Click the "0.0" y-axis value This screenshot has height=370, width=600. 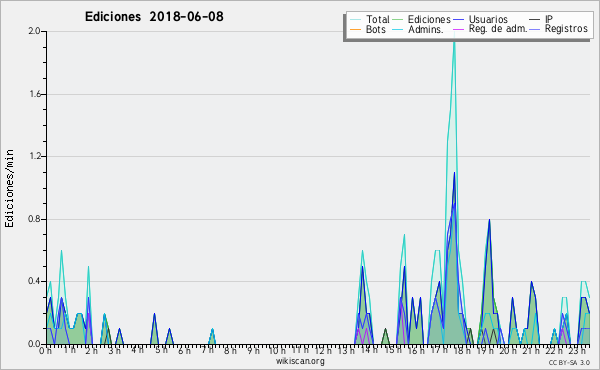[x=34, y=344]
